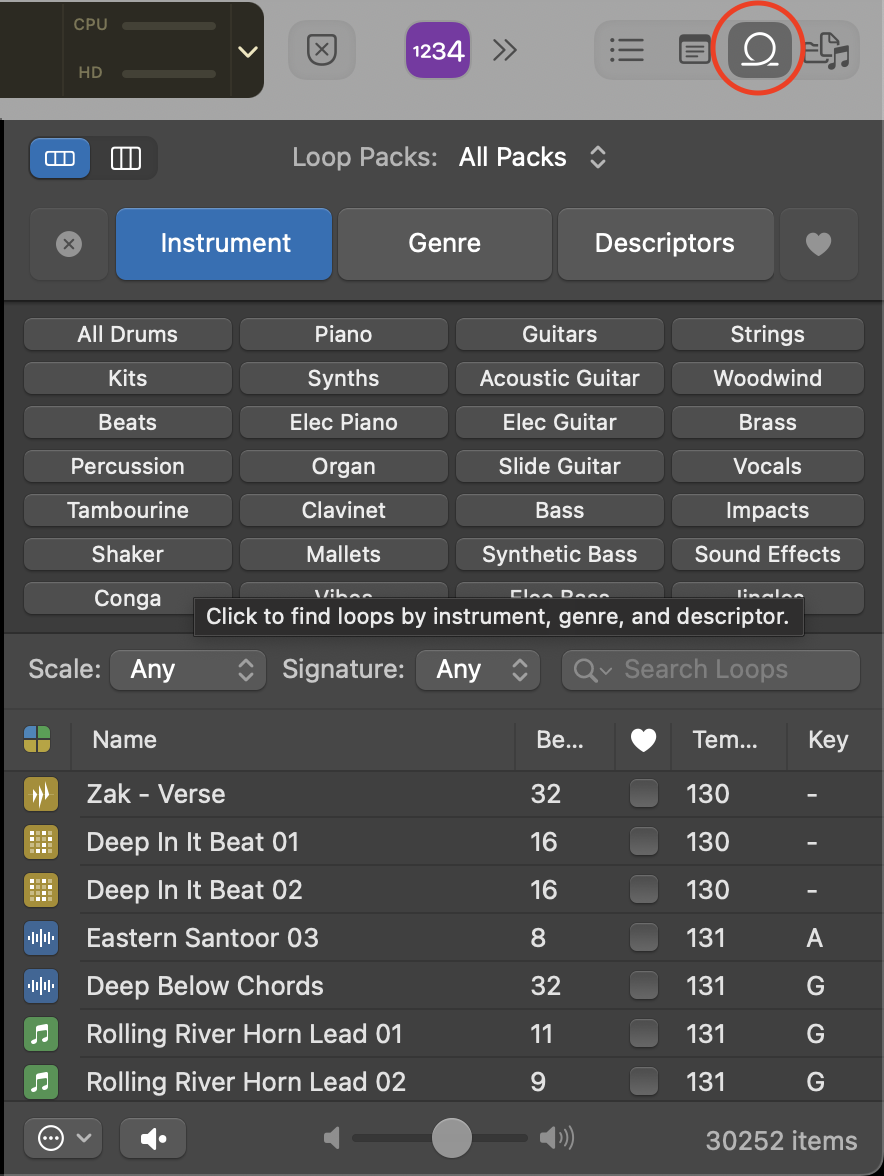Open the Loop Browser with loop icon
The width and height of the screenshot is (884, 1176).
pyautogui.click(x=759, y=49)
